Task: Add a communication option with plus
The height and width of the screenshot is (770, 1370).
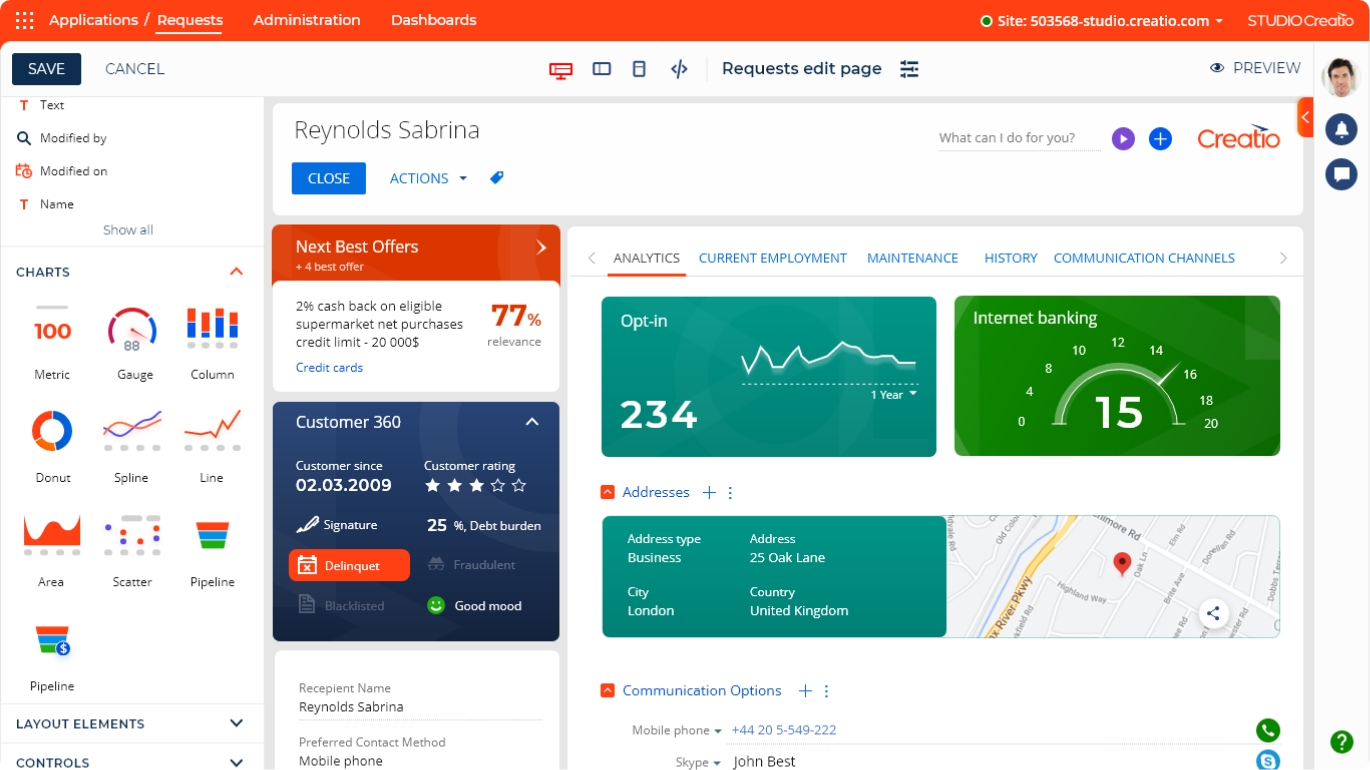Action: [x=805, y=690]
